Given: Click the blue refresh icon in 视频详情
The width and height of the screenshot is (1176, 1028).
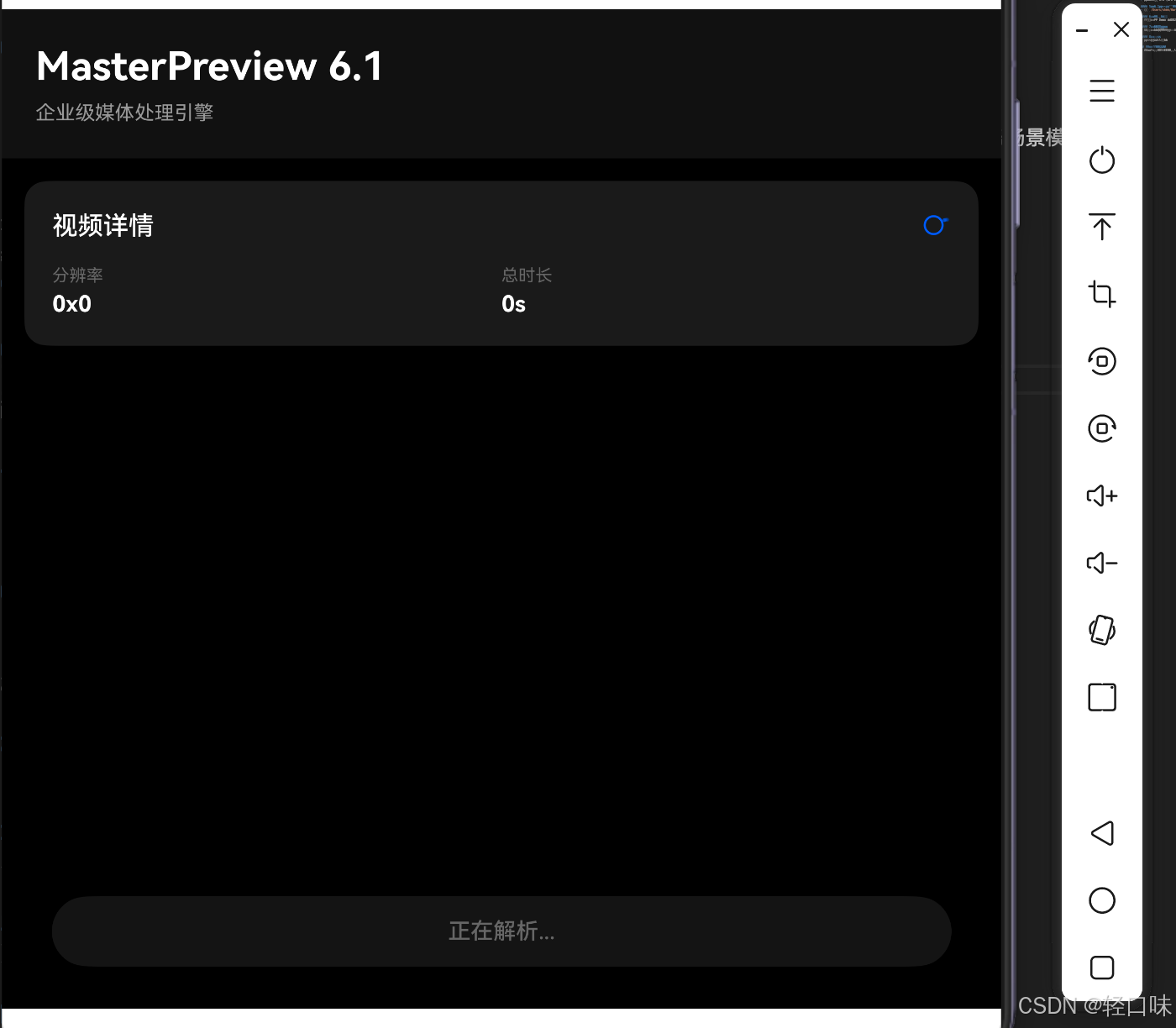Looking at the screenshot, I should (x=935, y=225).
